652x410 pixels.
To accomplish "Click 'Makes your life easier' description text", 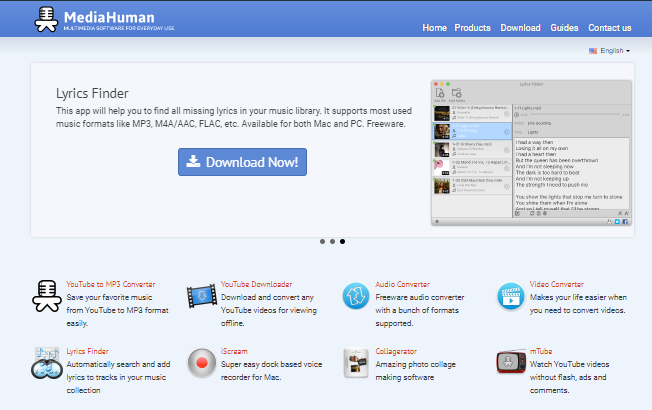I will [578, 304].
